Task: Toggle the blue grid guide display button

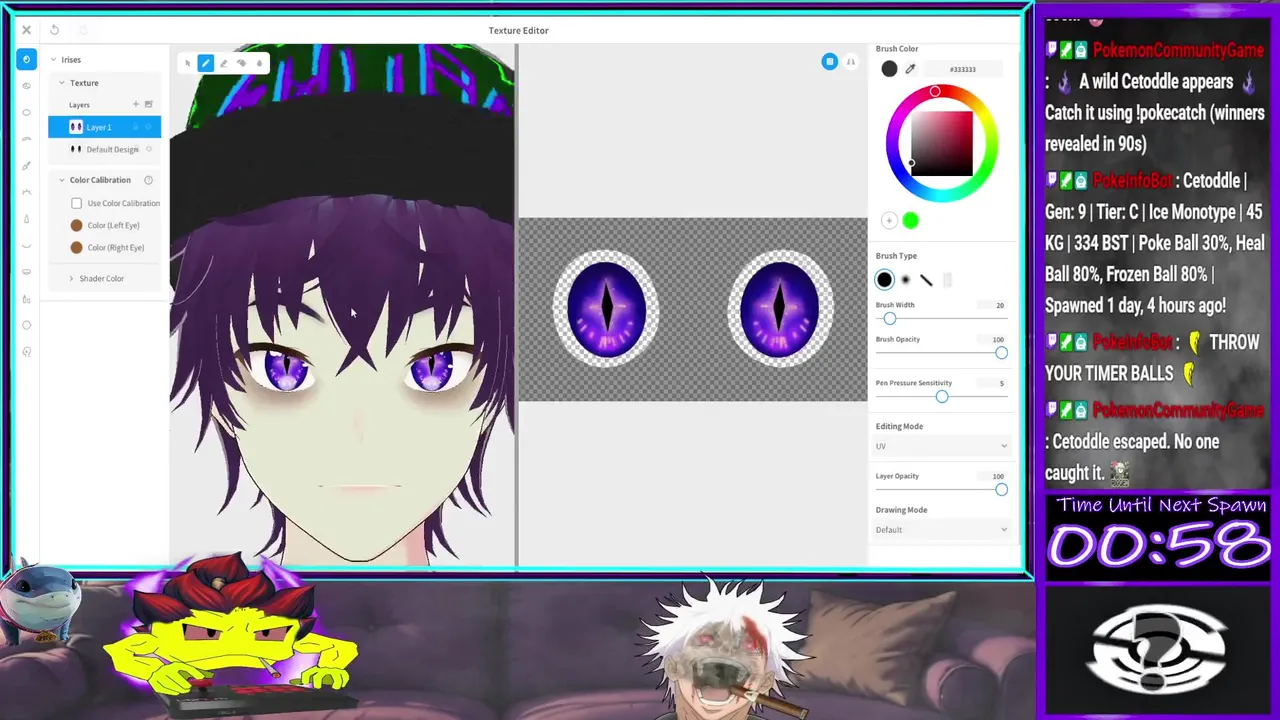Action: pos(829,62)
